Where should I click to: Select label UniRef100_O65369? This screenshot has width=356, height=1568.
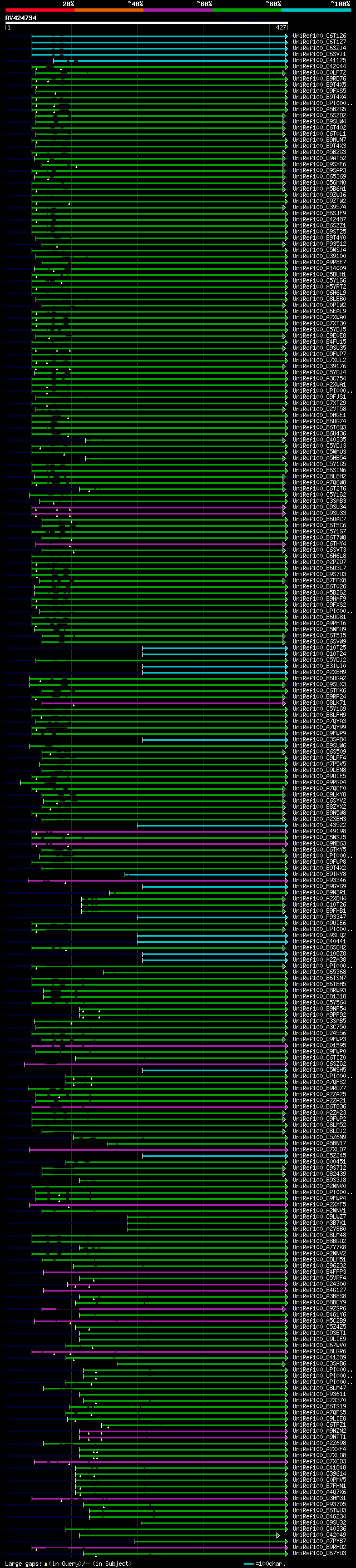pos(319,176)
